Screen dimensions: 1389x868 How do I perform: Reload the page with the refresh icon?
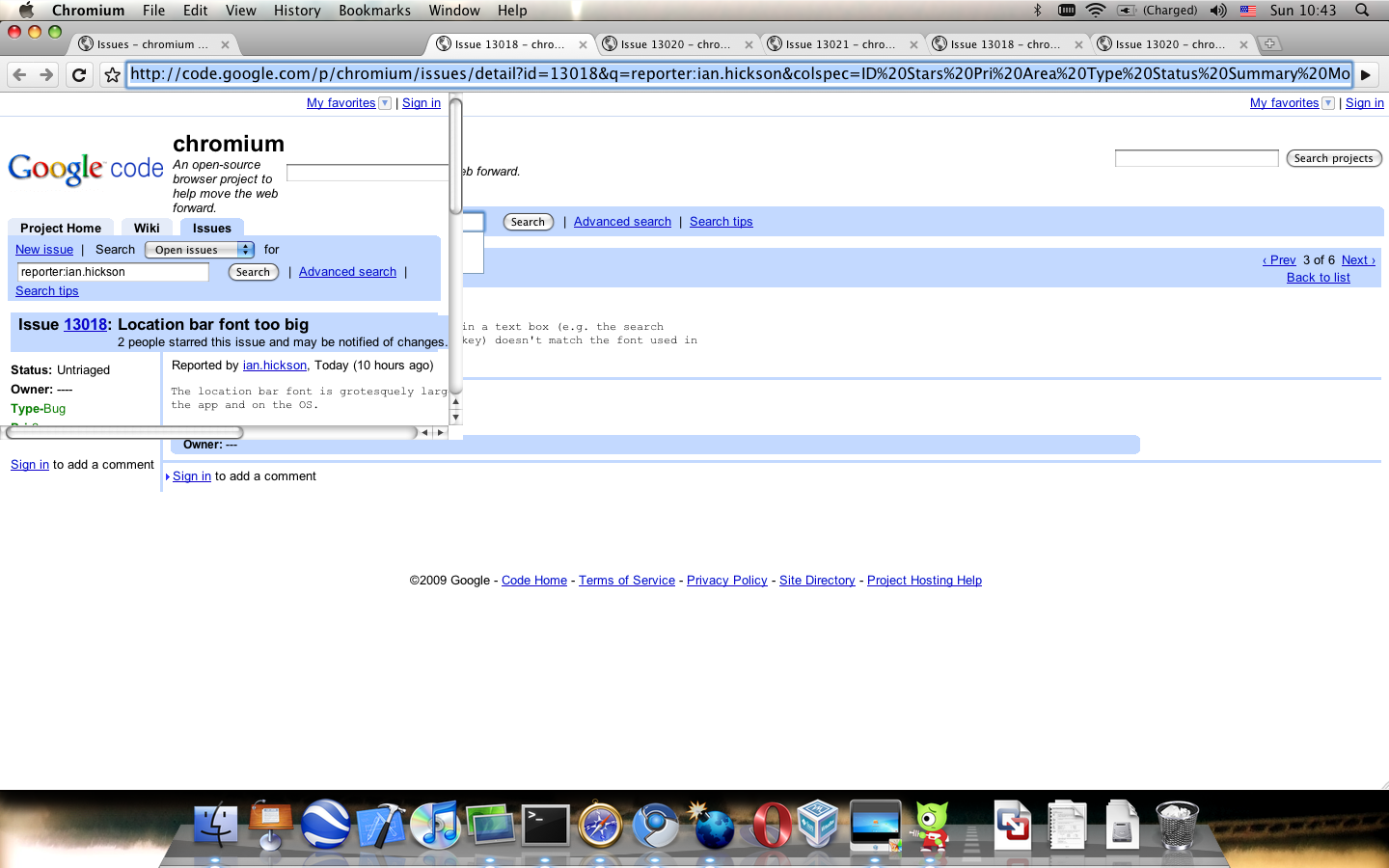(79, 74)
